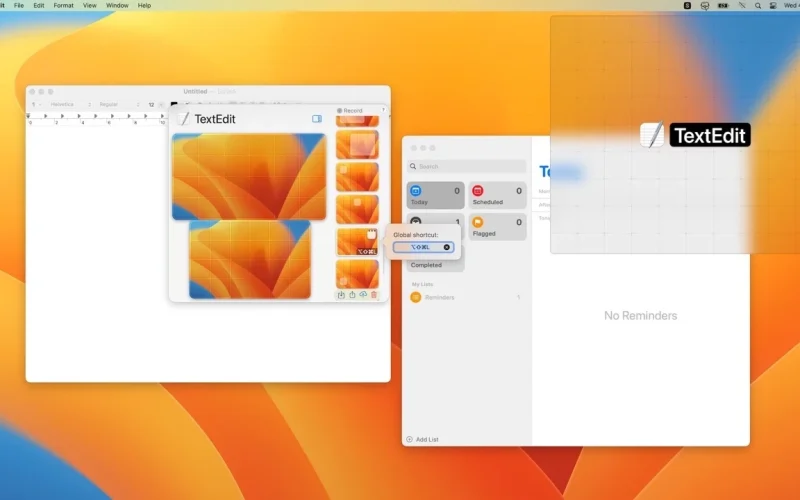Click Add List in Reminders

click(x=422, y=439)
